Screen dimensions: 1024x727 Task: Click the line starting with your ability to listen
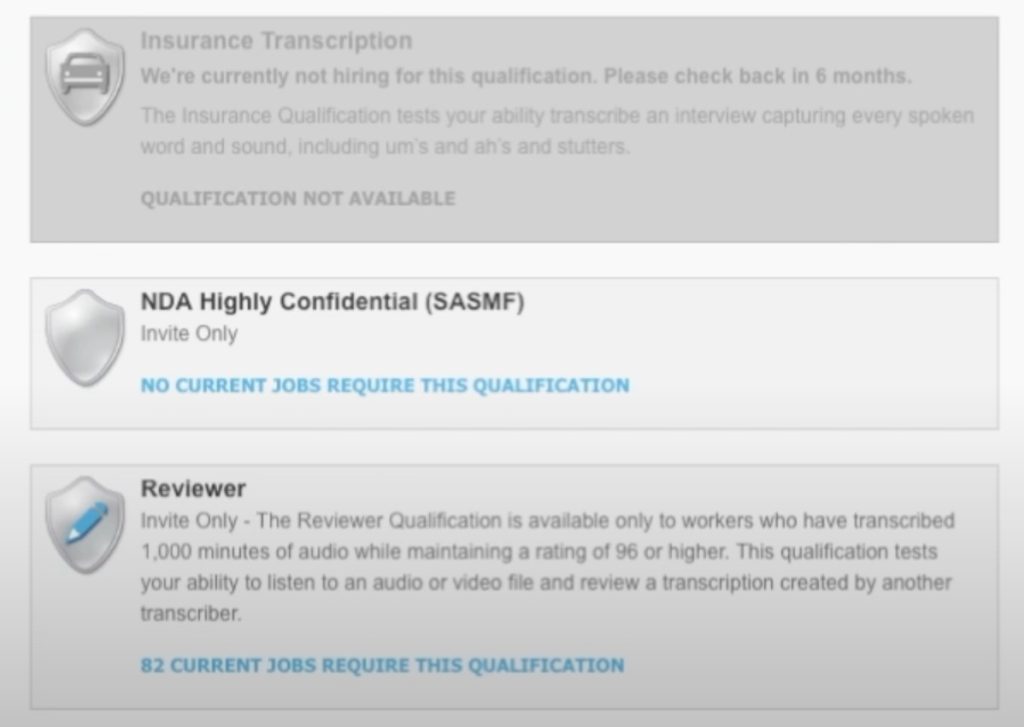[546, 583]
